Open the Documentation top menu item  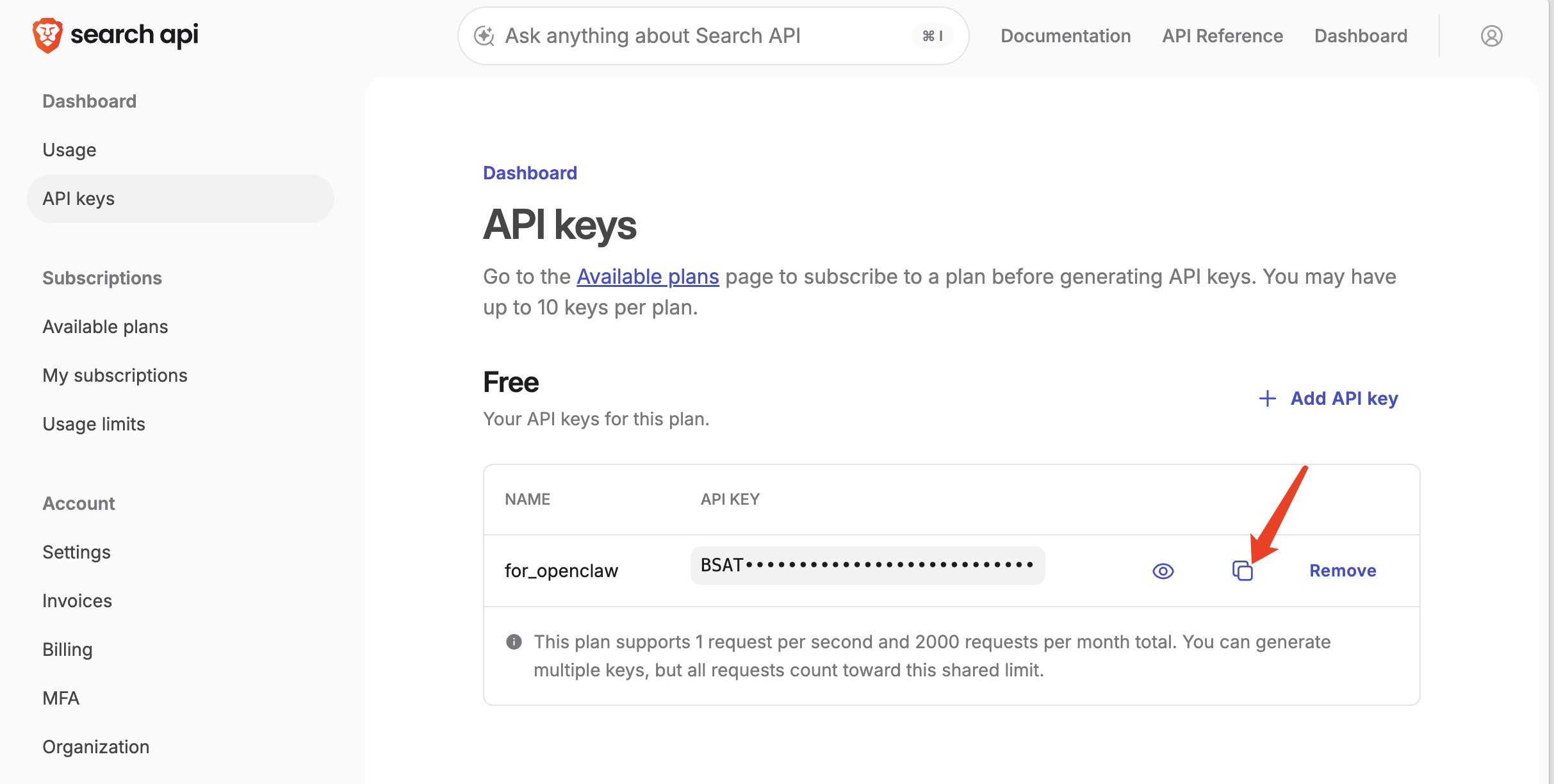click(x=1065, y=36)
